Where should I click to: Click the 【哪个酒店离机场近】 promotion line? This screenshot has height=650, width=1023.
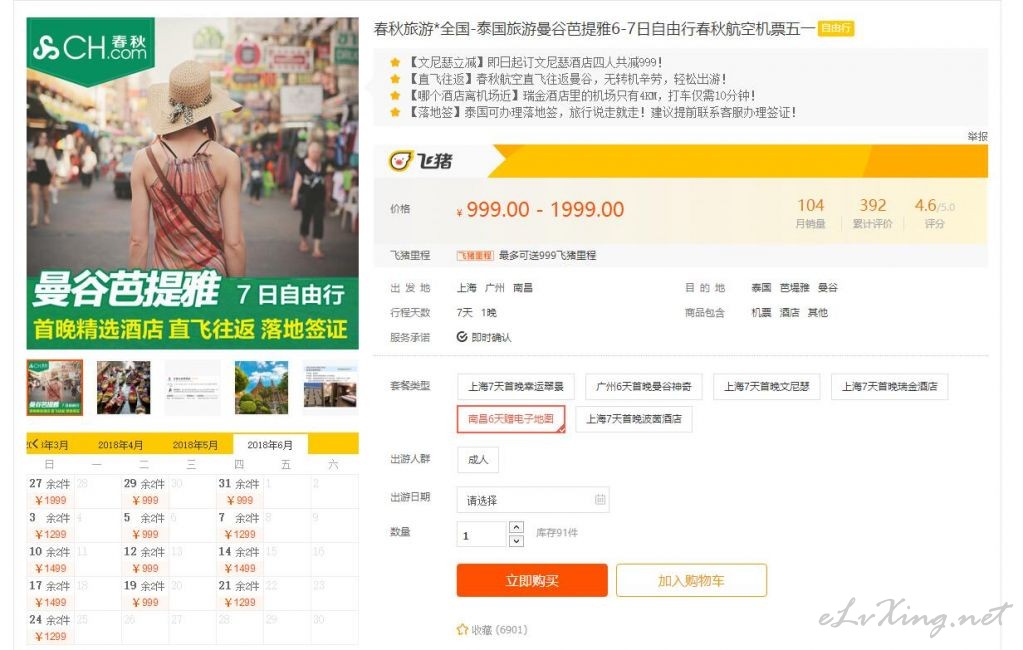[x=580, y=96]
